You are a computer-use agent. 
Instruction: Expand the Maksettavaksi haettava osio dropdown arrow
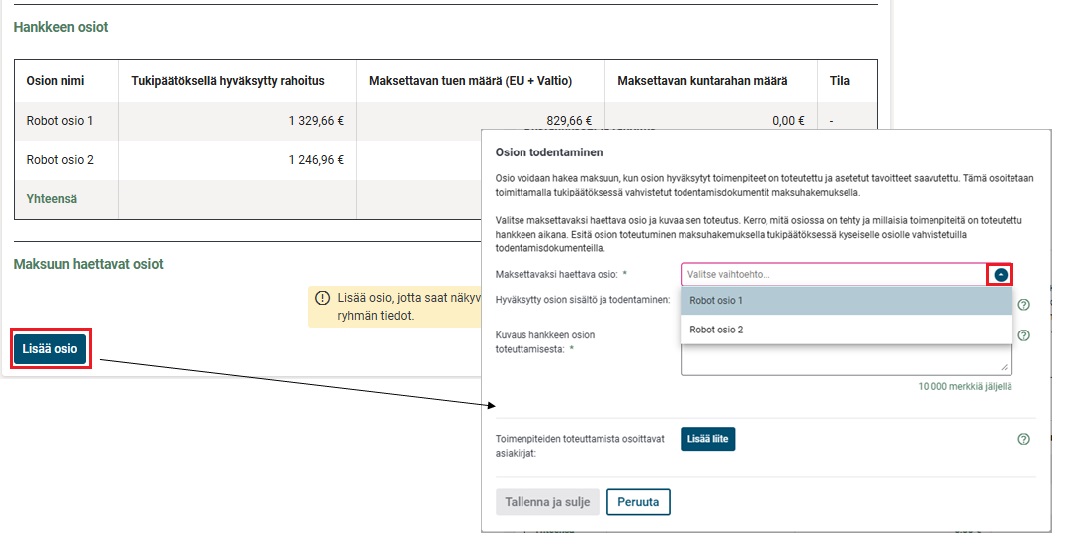click(x=1000, y=275)
